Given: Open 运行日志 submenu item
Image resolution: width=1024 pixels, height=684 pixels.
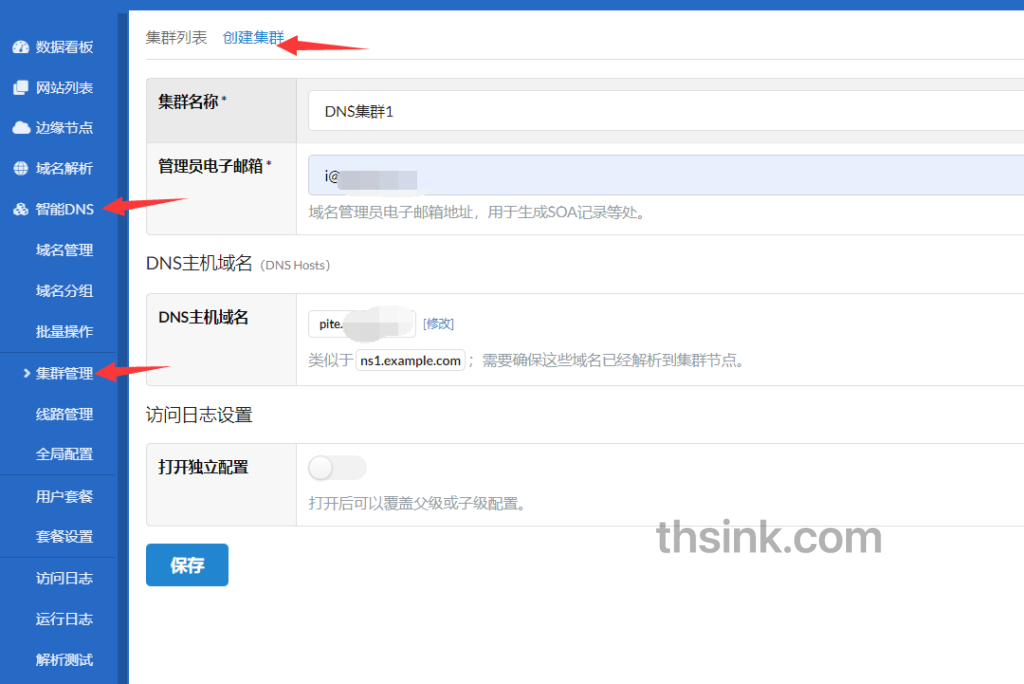Looking at the screenshot, I should 64,619.
